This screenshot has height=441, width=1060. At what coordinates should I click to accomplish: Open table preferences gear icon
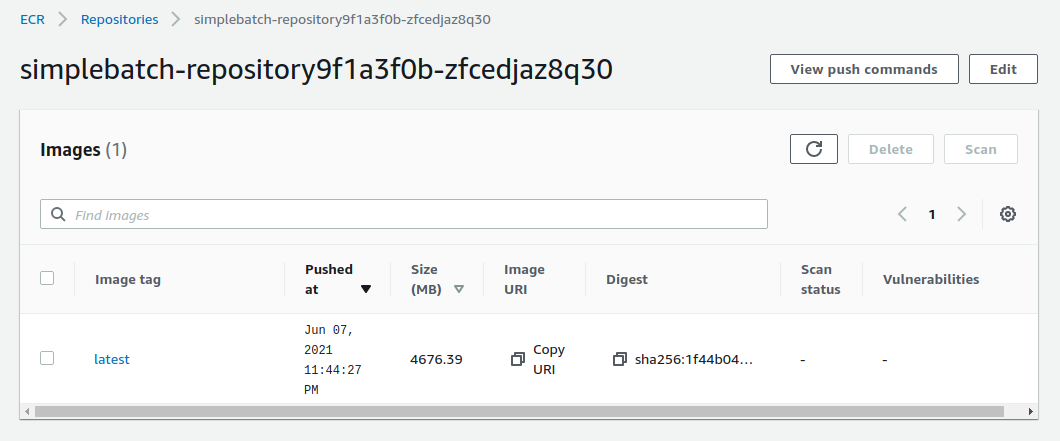tap(1008, 214)
